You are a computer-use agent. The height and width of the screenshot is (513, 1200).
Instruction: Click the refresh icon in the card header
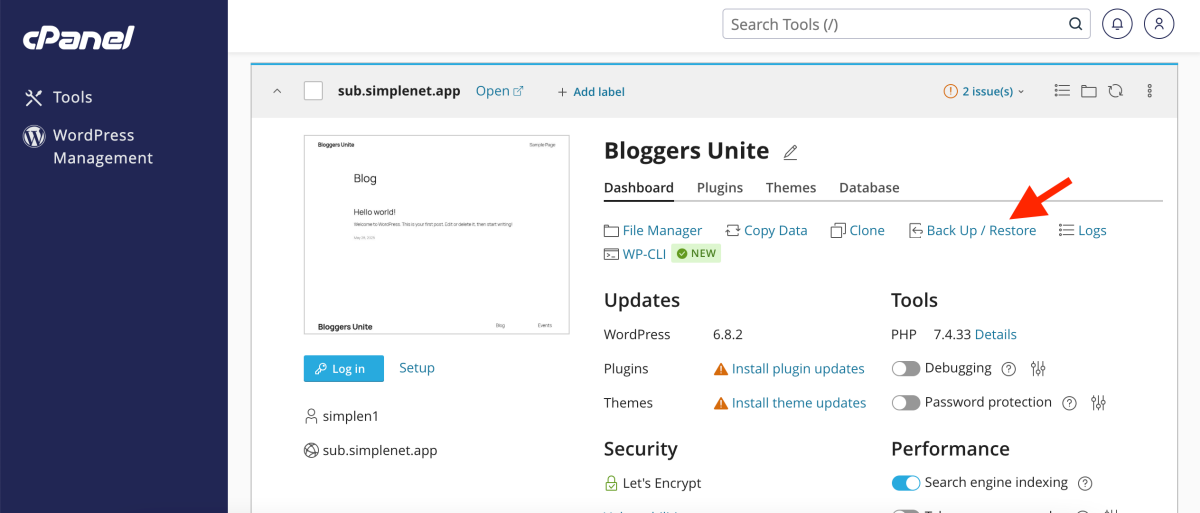[x=1116, y=91]
